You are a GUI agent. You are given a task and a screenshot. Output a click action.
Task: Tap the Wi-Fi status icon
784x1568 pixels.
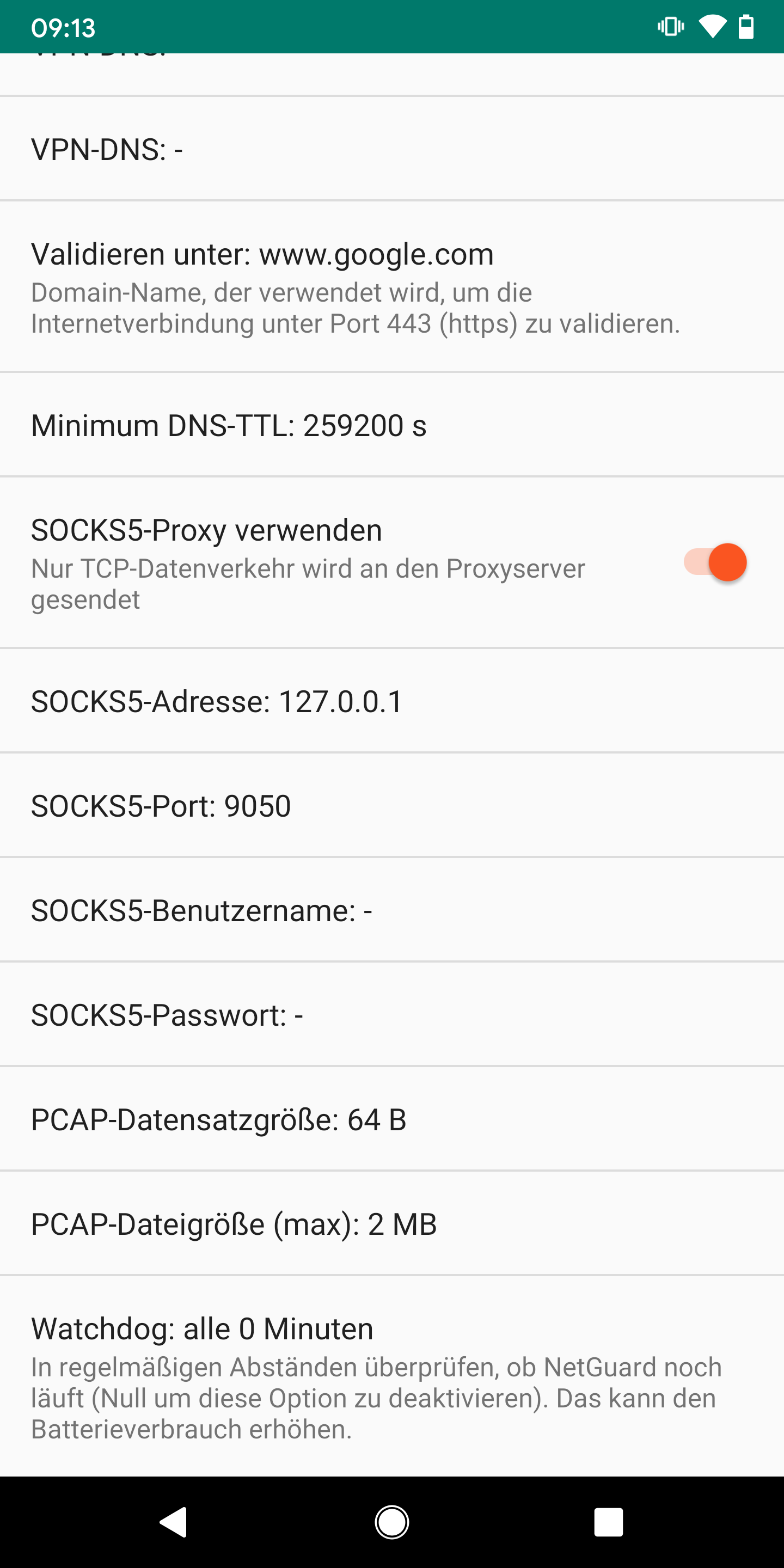coord(712,27)
